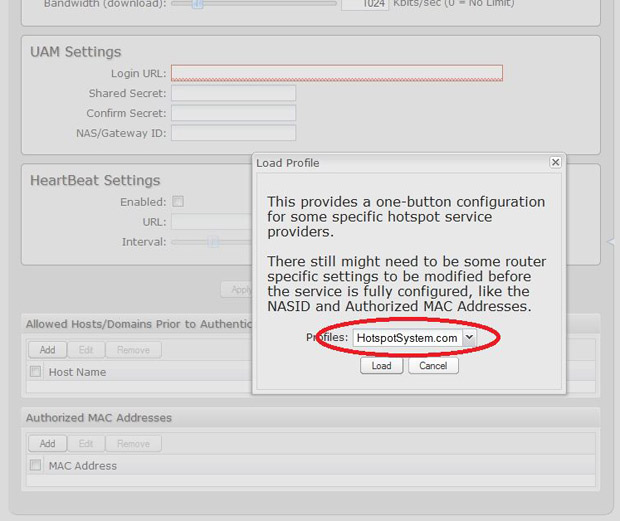Remove the selected allowed host

point(133,350)
